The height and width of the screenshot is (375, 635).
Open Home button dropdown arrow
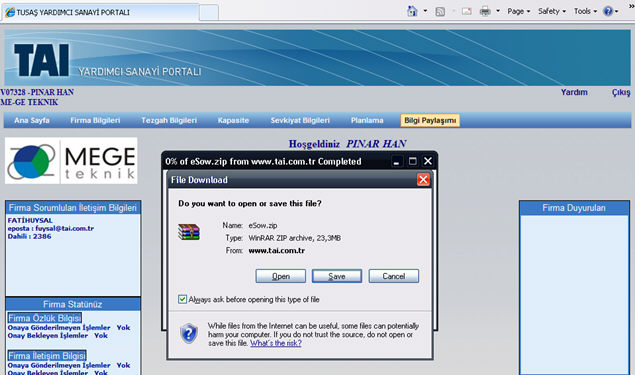[425, 11]
